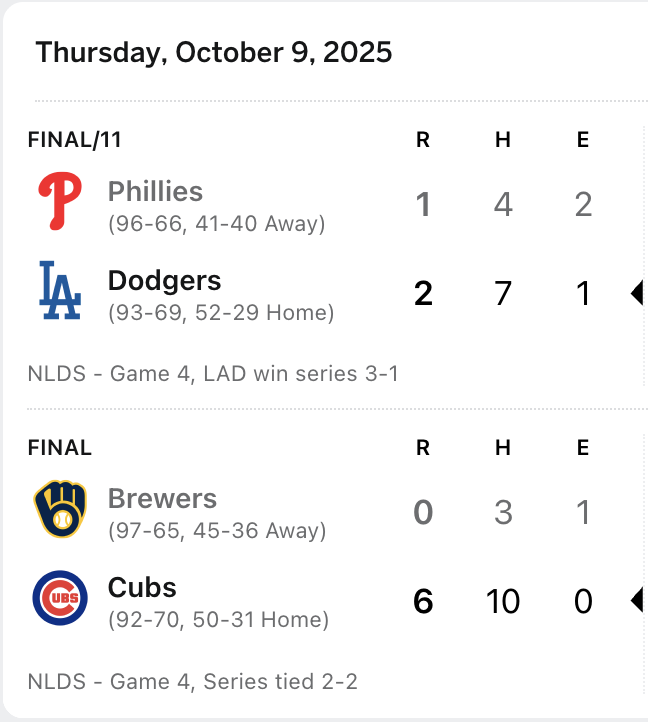This screenshot has height=722, width=648.
Task: Click the FINAL/11 game status
Action: click(x=75, y=140)
